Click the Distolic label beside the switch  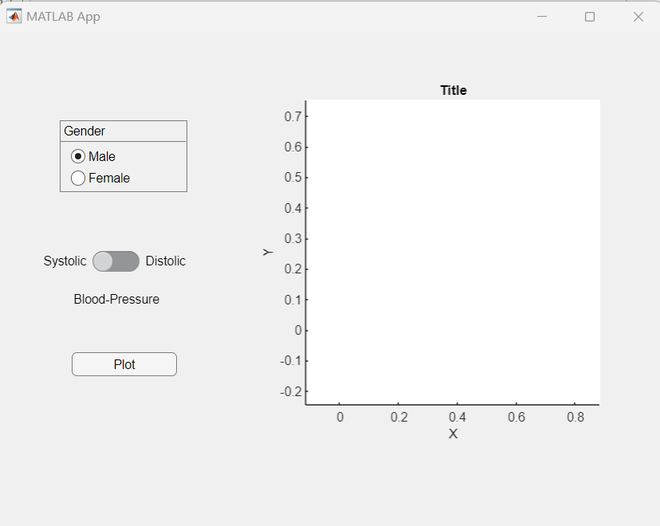click(166, 261)
